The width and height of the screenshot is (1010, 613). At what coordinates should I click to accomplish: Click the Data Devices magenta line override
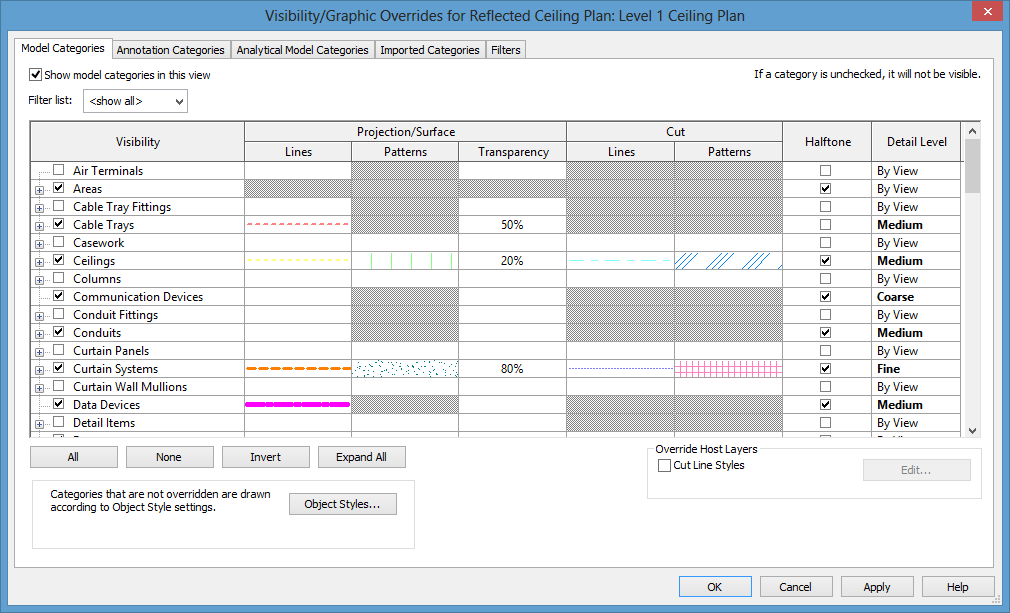click(x=298, y=405)
